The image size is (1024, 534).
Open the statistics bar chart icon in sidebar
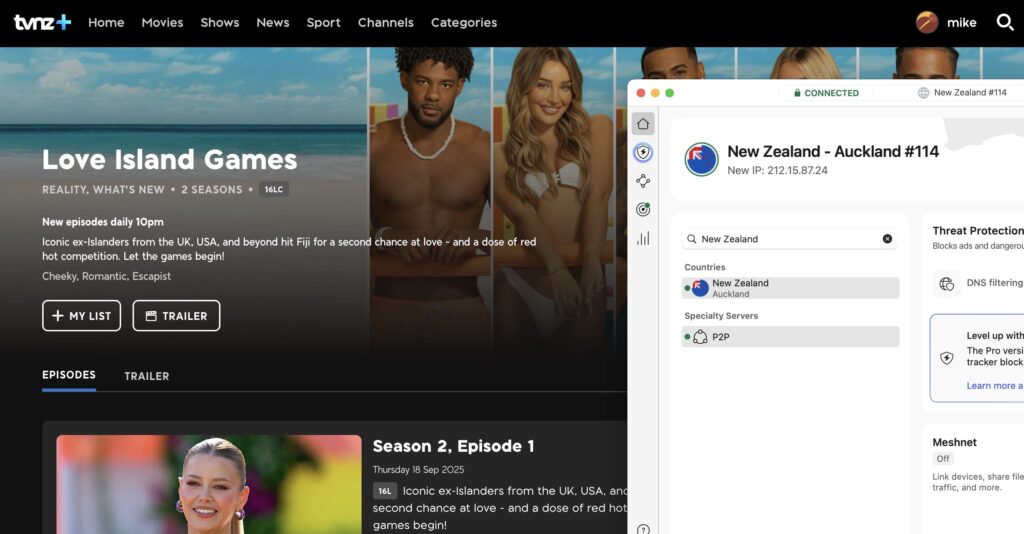(x=643, y=238)
